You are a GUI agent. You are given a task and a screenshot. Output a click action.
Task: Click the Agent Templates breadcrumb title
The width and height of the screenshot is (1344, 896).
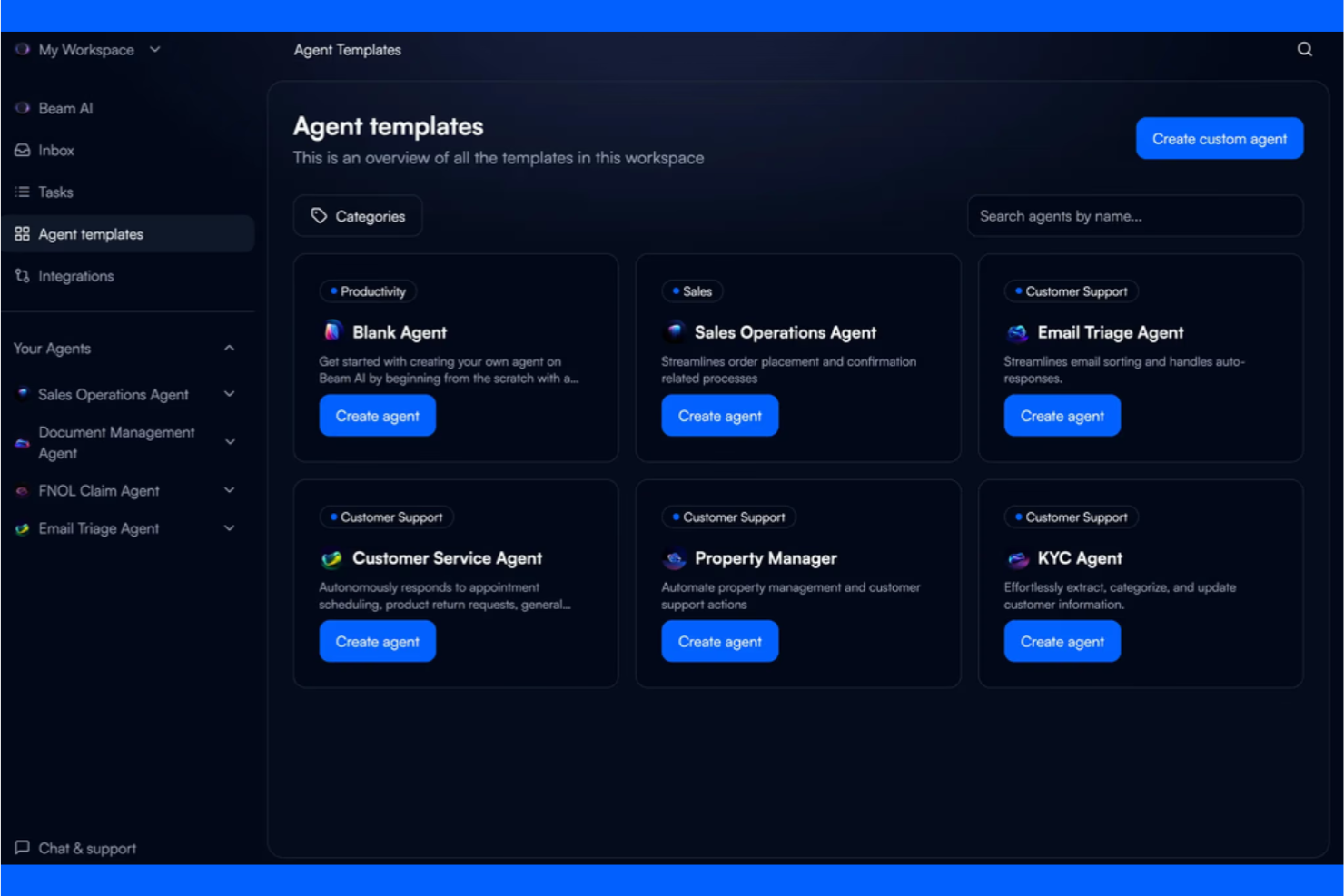tap(347, 50)
